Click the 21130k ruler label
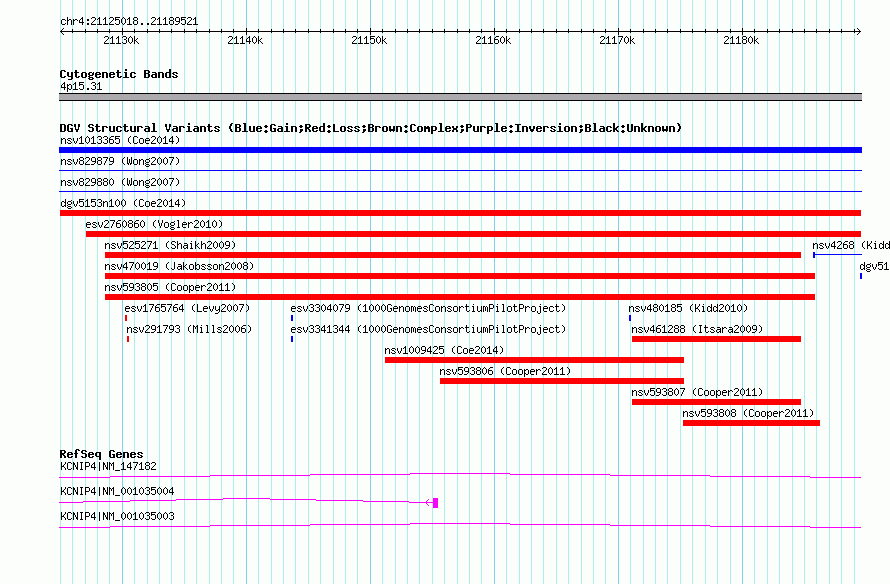The height and width of the screenshot is (584, 890). click(x=121, y=40)
